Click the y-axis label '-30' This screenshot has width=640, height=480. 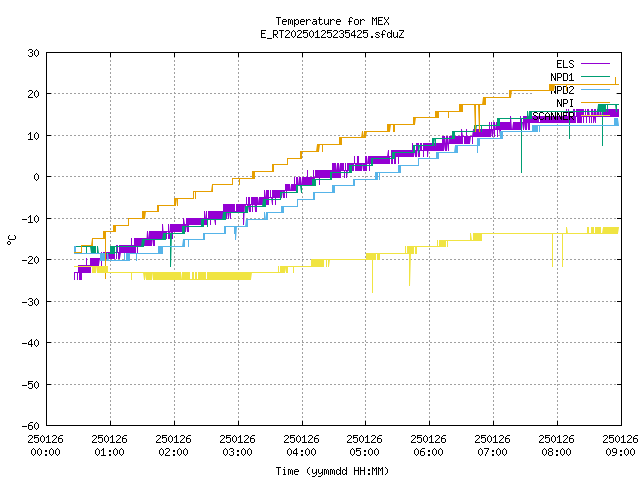tap(31, 302)
